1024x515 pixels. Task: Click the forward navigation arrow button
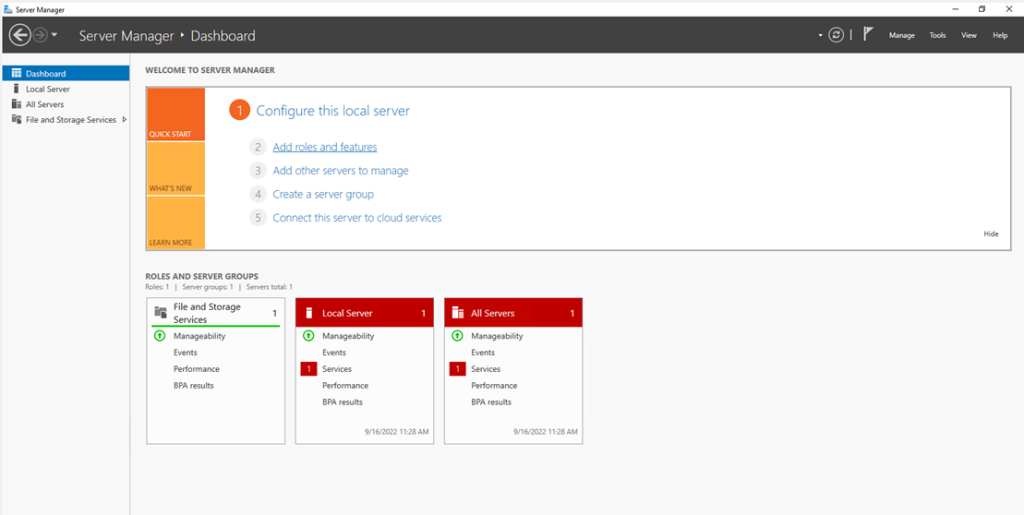coord(40,35)
